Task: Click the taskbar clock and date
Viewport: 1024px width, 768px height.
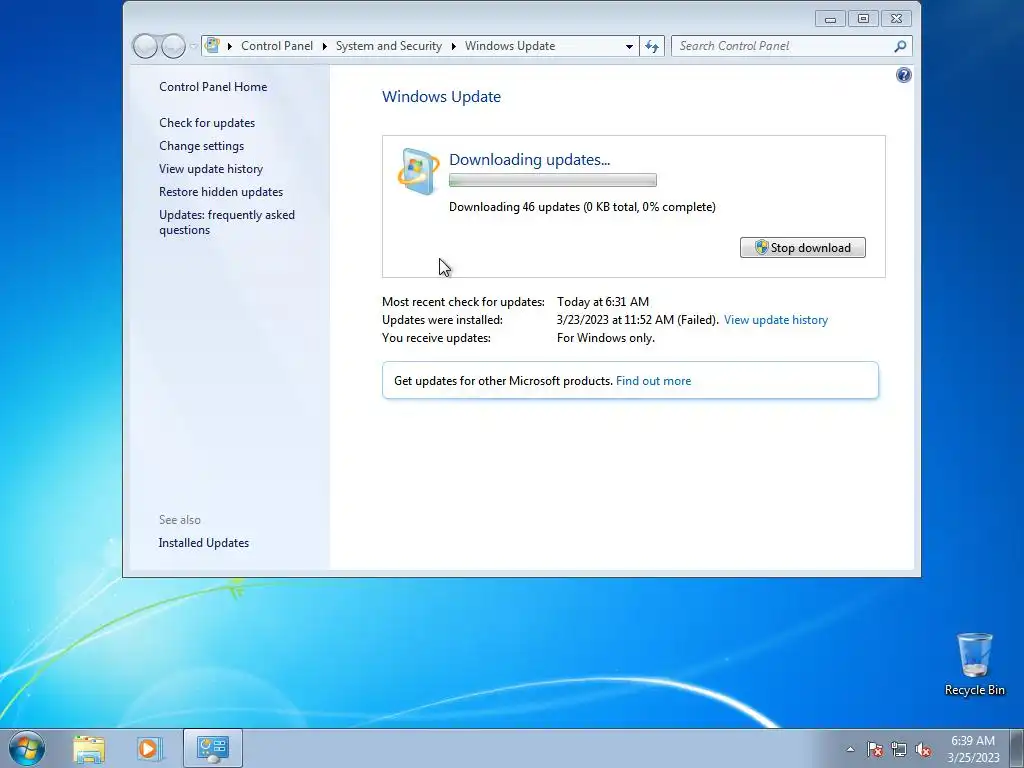Action: pos(973,749)
